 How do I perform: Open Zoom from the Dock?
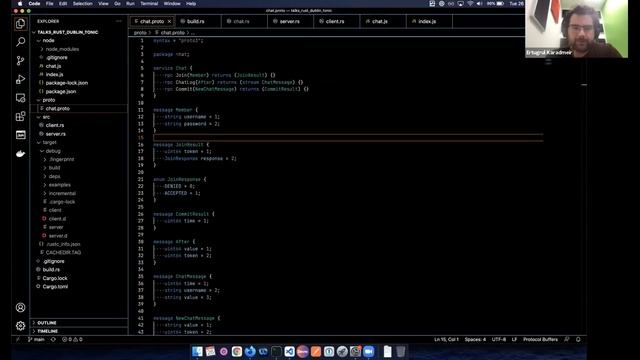coord(369,351)
